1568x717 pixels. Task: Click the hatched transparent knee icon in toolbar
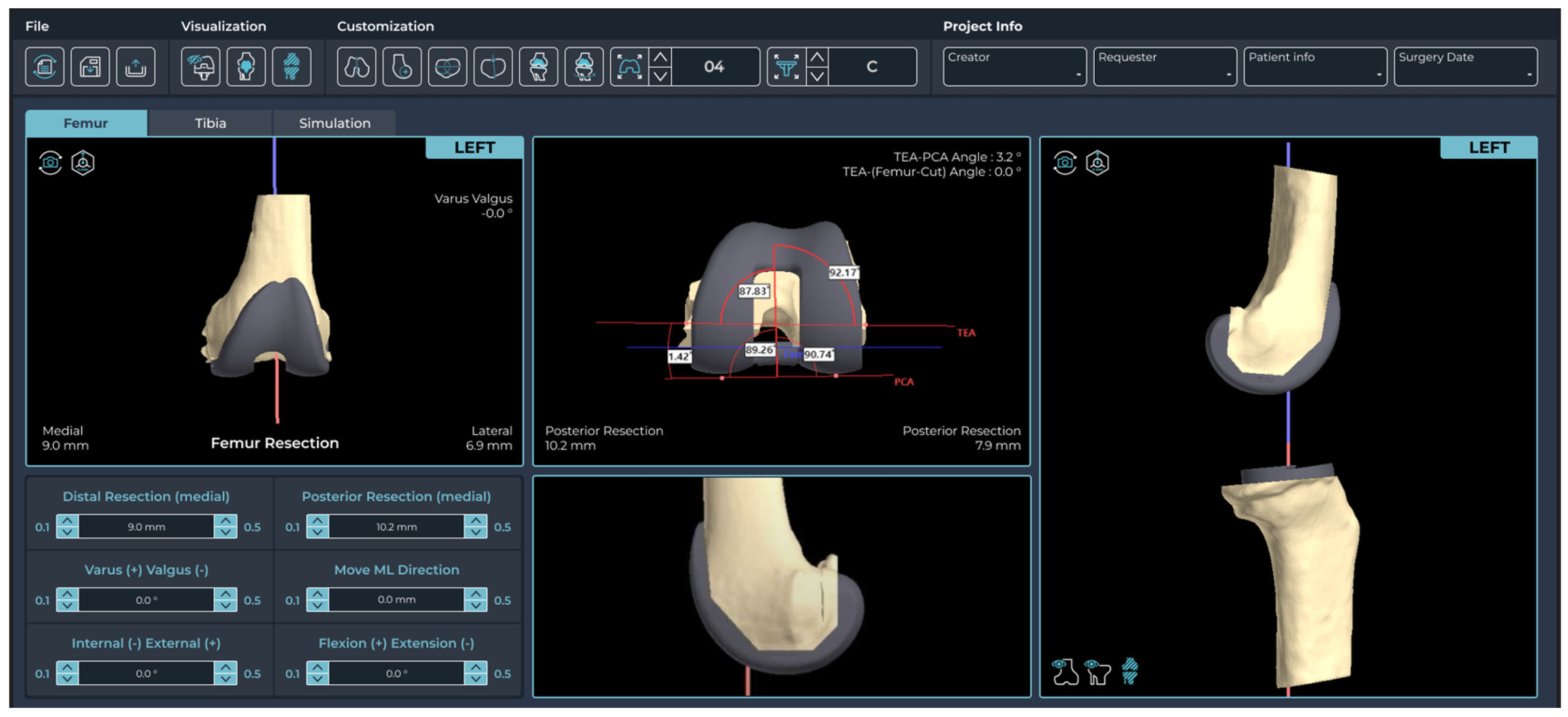pyautogui.click(x=291, y=66)
